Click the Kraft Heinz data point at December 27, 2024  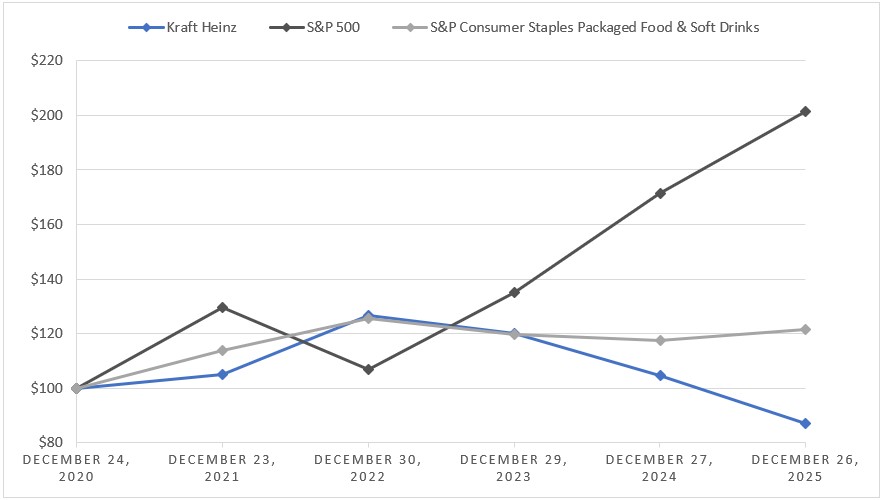pyautogui.click(x=660, y=375)
